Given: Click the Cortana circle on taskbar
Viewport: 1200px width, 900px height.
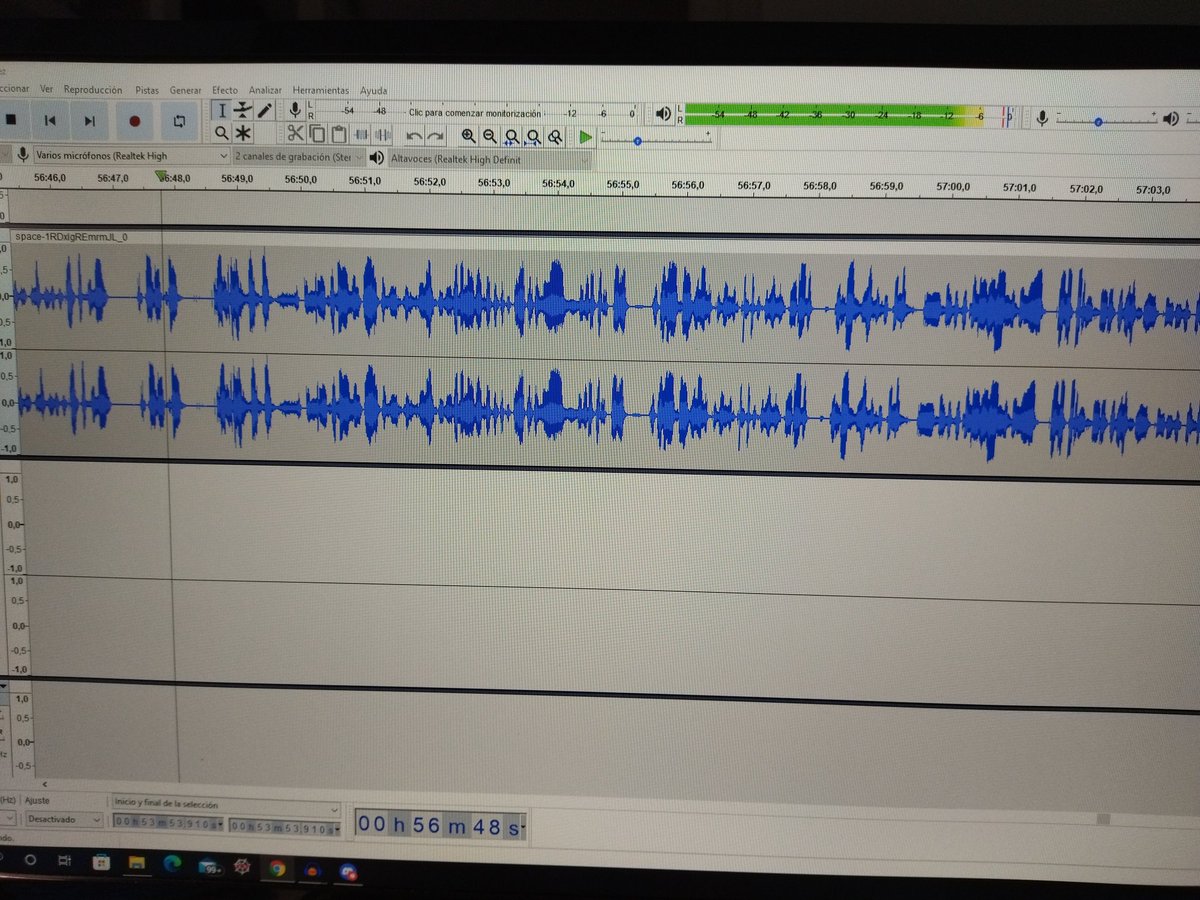Looking at the screenshot, I should coord(29,858).
